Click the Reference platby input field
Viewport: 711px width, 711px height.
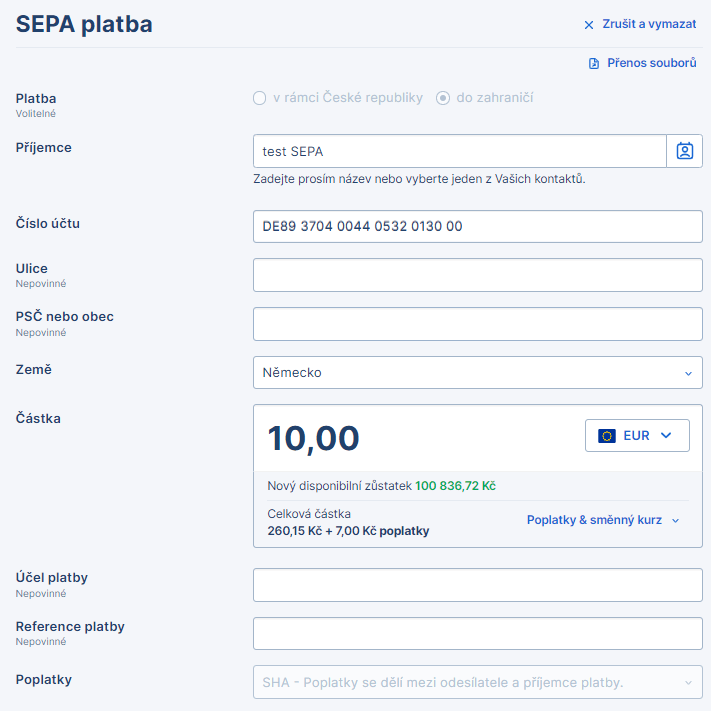477,634
